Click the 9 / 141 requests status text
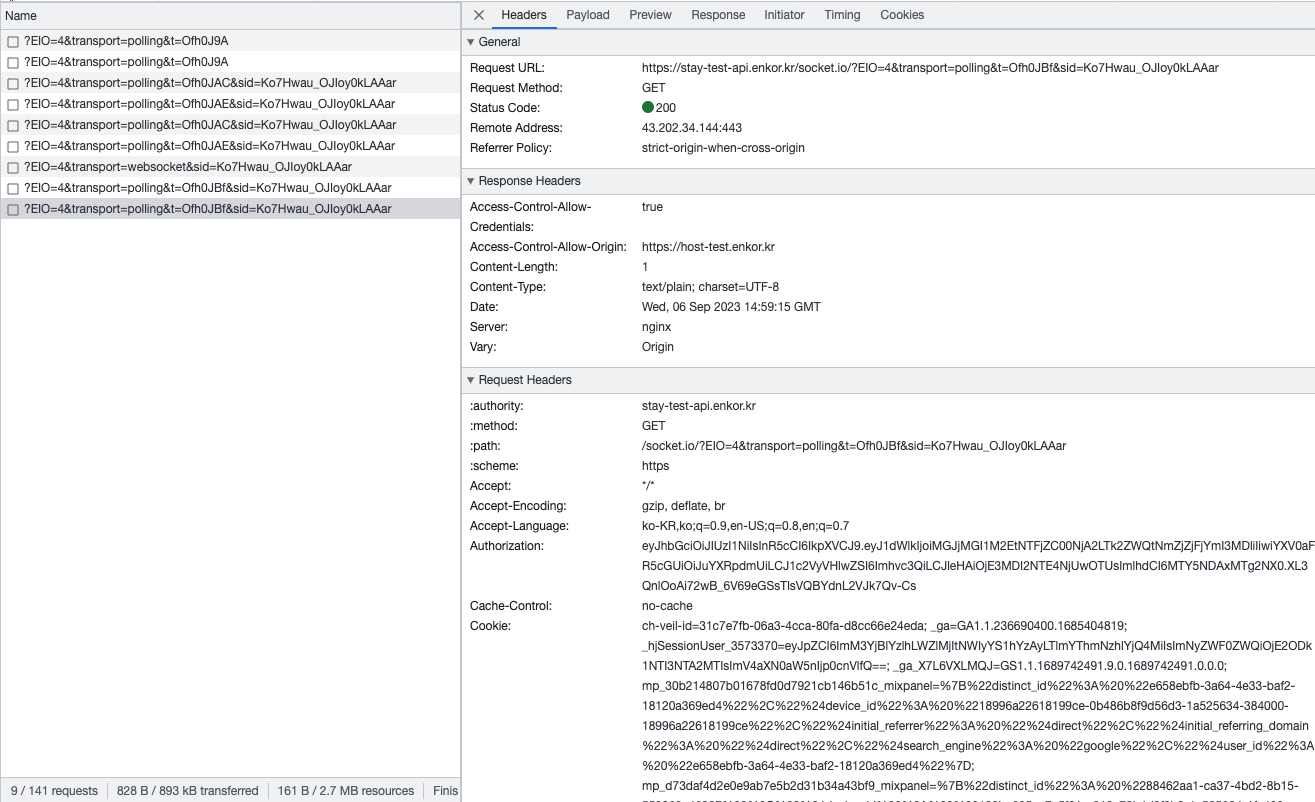The image size is (1315, 802). (x=55, y=791)
